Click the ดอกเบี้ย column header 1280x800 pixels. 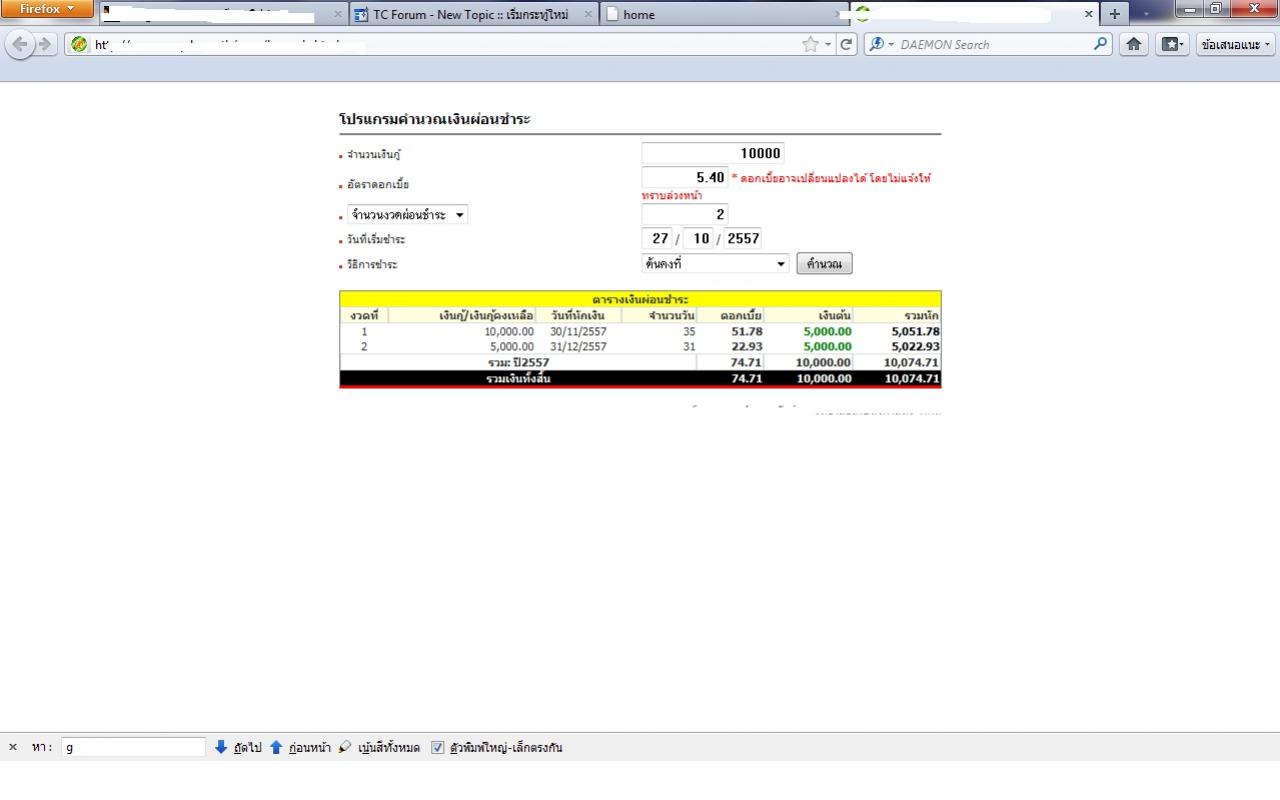click(741, 315)
